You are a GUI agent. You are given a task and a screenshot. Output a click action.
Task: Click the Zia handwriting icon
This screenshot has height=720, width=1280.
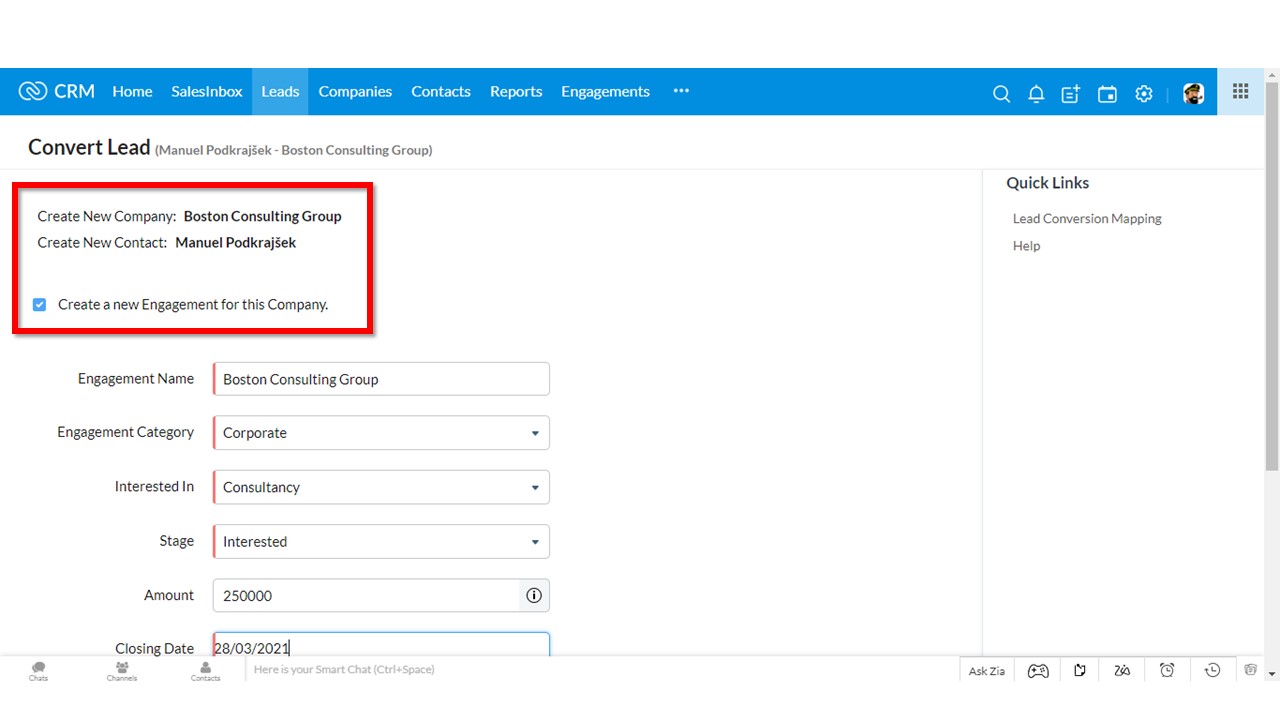1122,671
